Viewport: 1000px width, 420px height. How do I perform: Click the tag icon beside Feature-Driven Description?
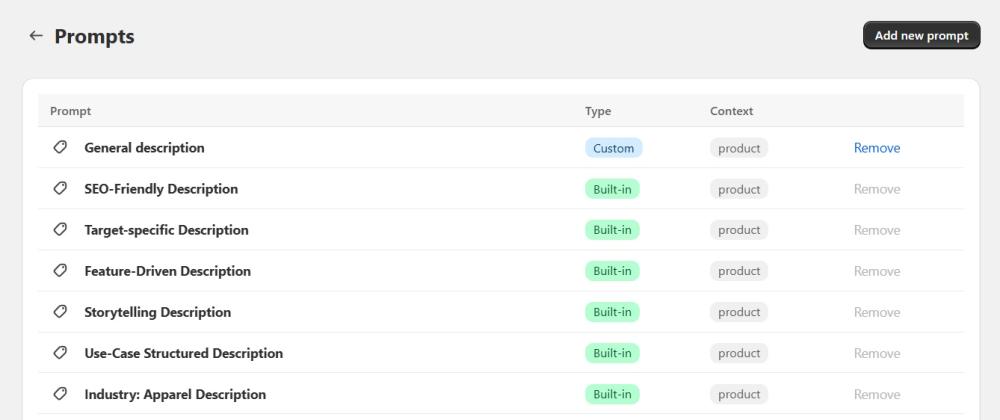60,271
